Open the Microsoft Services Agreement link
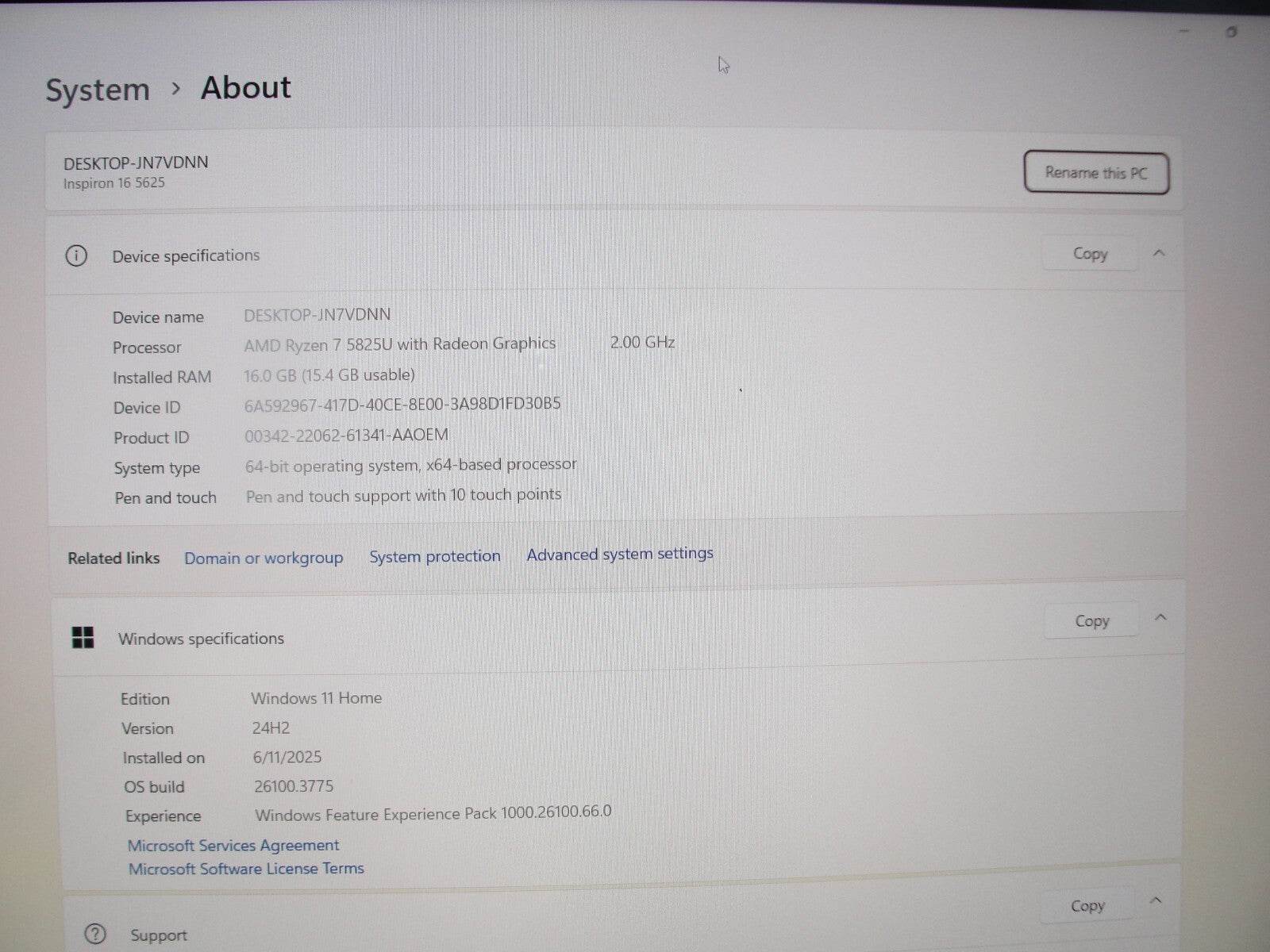Image resolution: width=1270 pixels, height=952 pixels. 233,845
